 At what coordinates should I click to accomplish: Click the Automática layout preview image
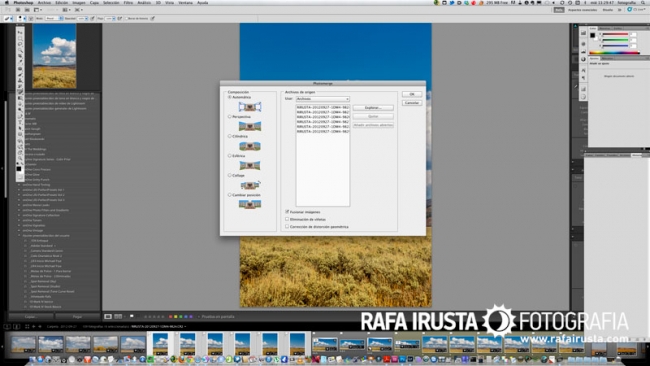250,107
